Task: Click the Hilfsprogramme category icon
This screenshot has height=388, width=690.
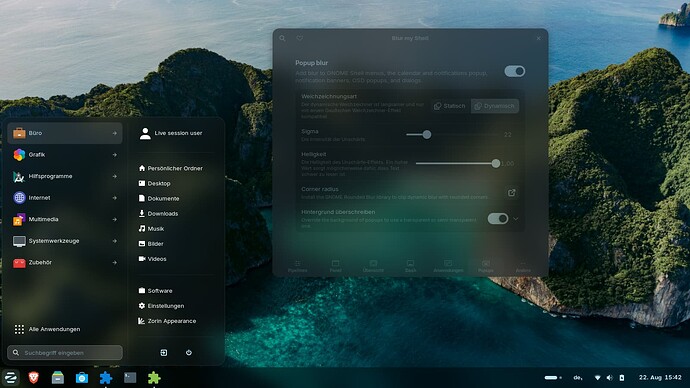Action: (19, 176)
